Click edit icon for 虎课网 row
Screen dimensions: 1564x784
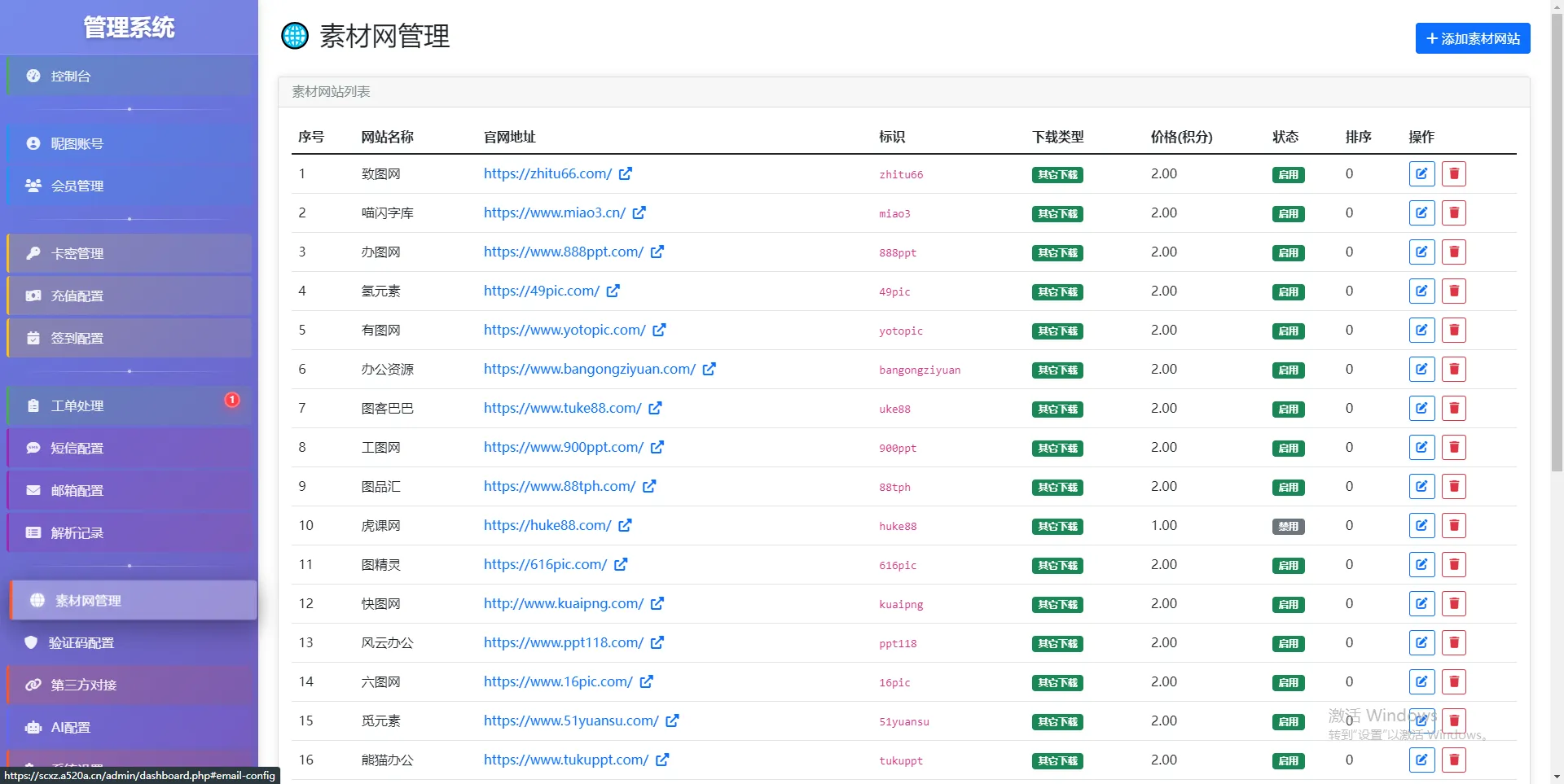pos(1421,525)
